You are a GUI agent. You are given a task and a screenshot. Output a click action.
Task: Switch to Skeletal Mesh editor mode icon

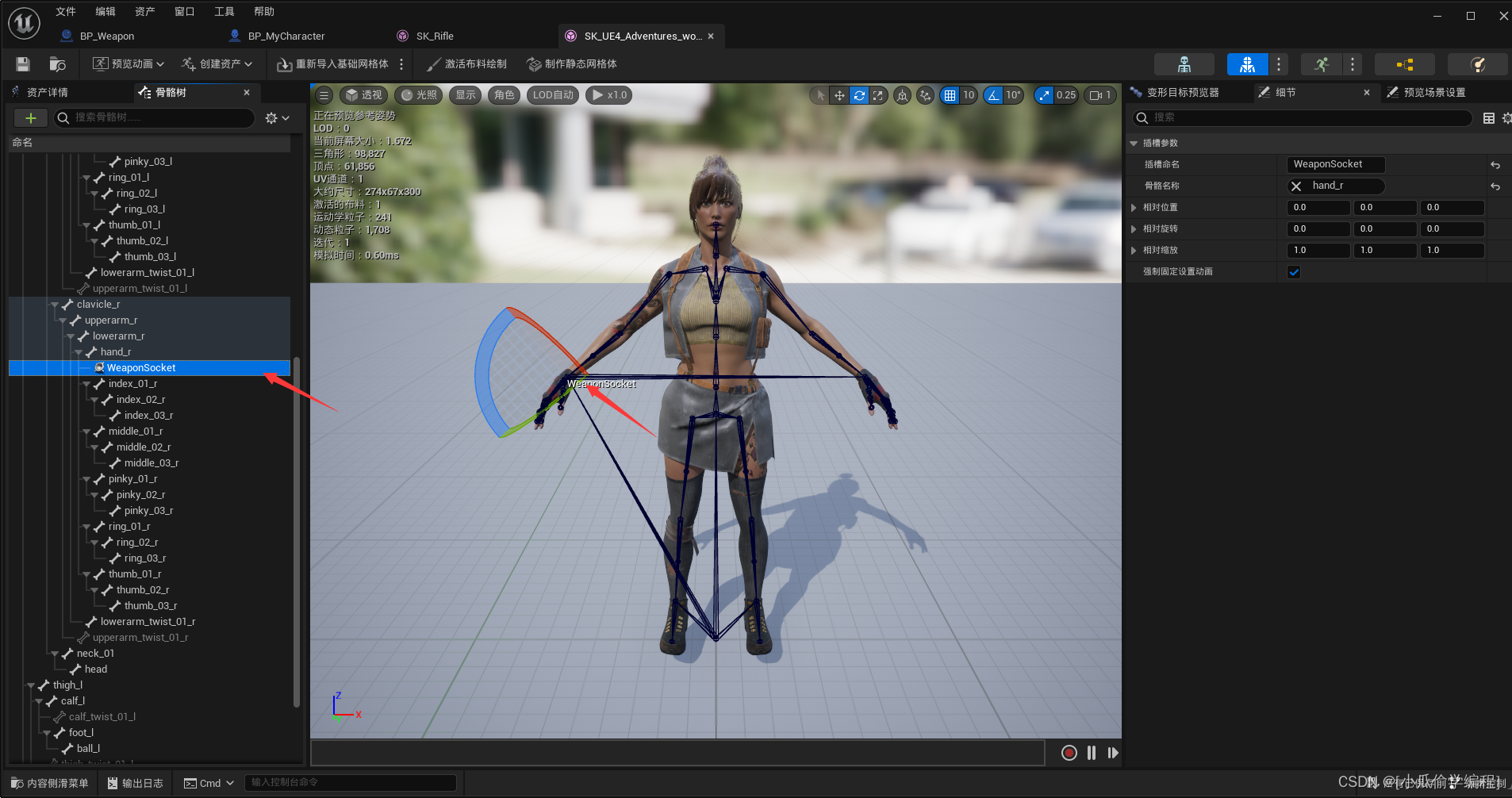1247,64
